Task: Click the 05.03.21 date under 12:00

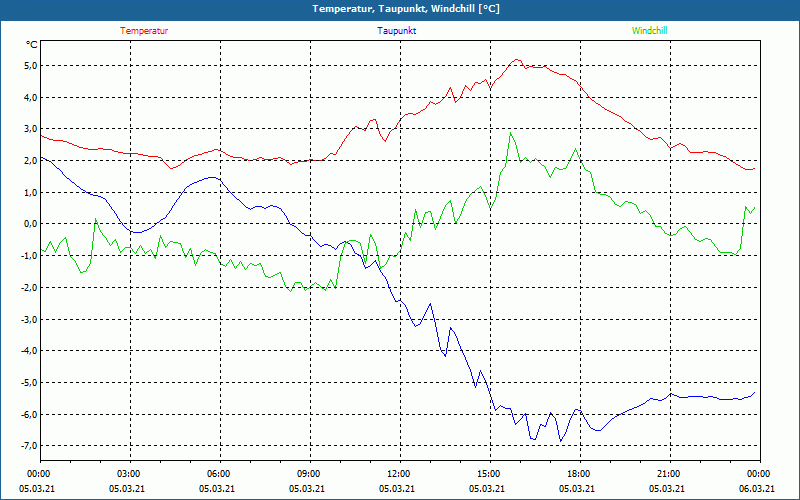Action: [396, 488]
